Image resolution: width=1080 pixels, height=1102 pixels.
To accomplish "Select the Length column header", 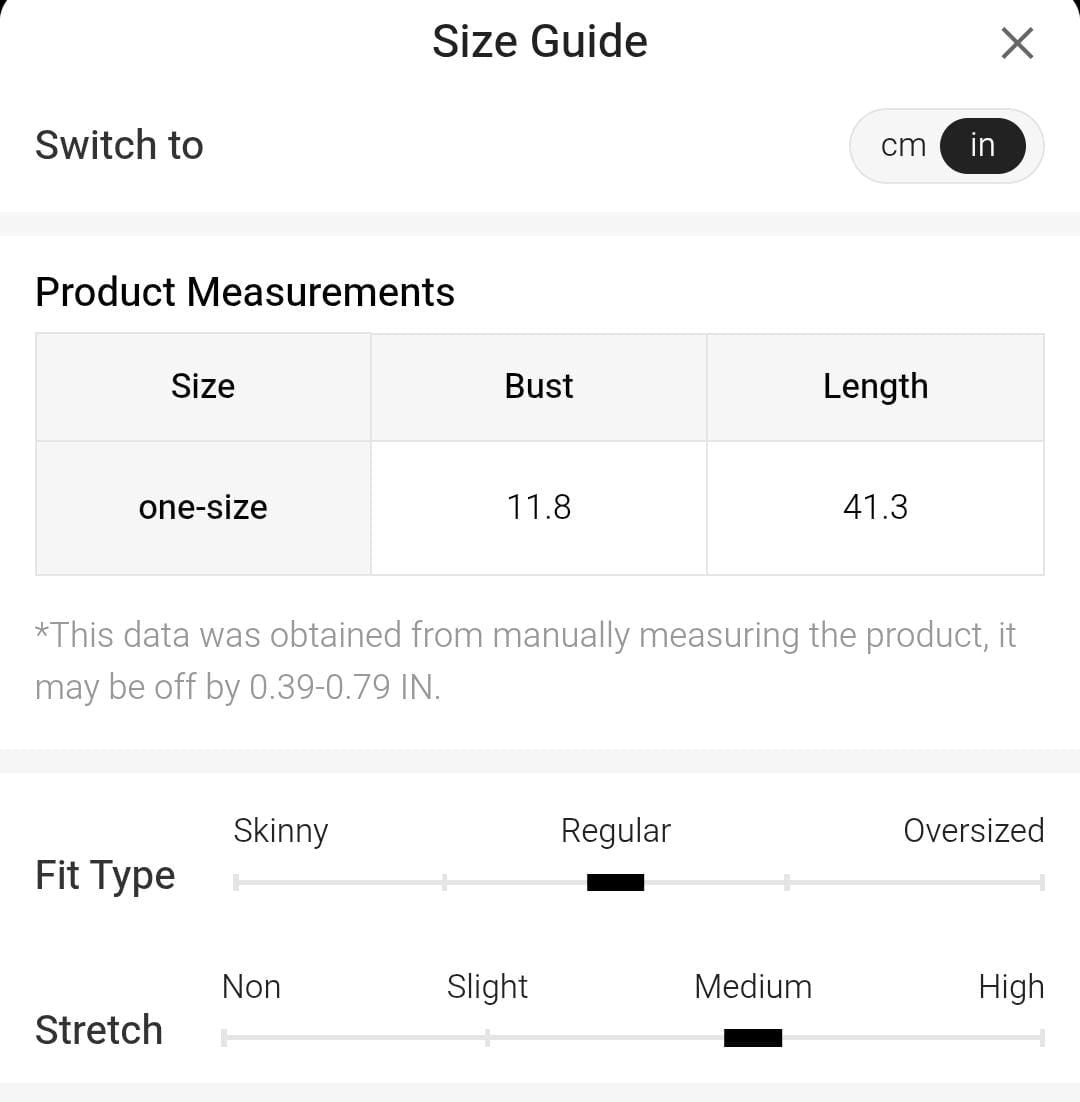I will point(875,387).
